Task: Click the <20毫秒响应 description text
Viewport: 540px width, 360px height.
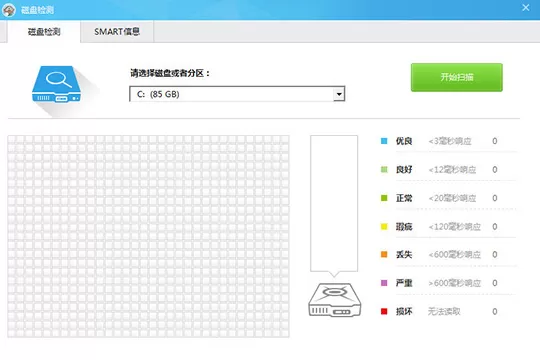Action: point(452,198)
